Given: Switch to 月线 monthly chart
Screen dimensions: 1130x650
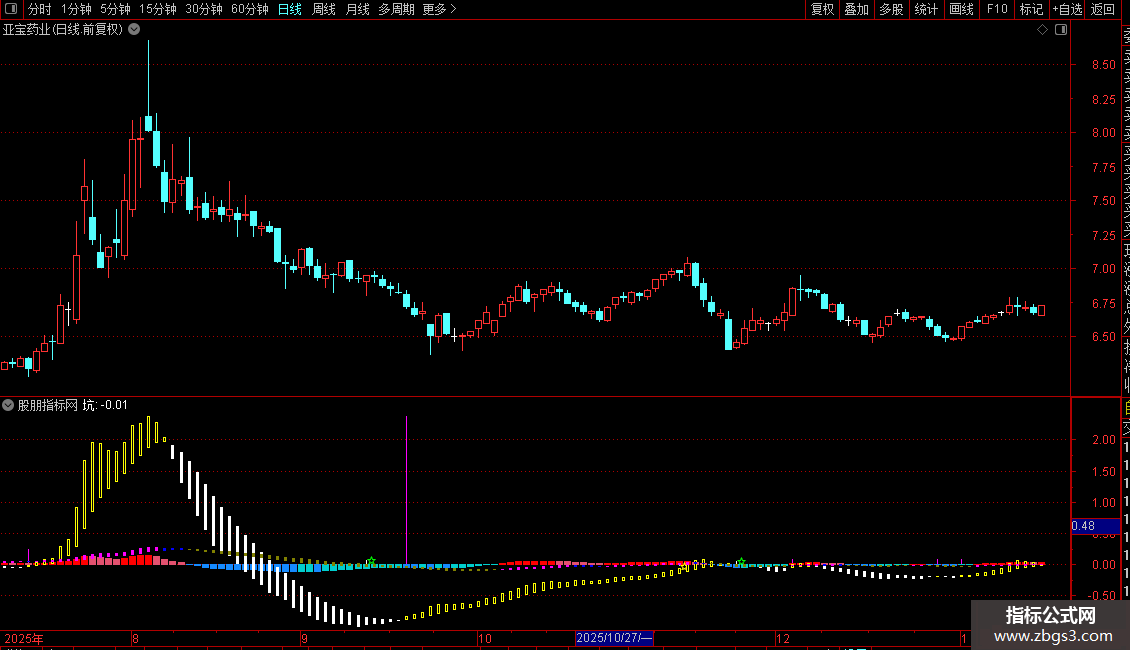Looking at the screenshot, I should [357, 9].
